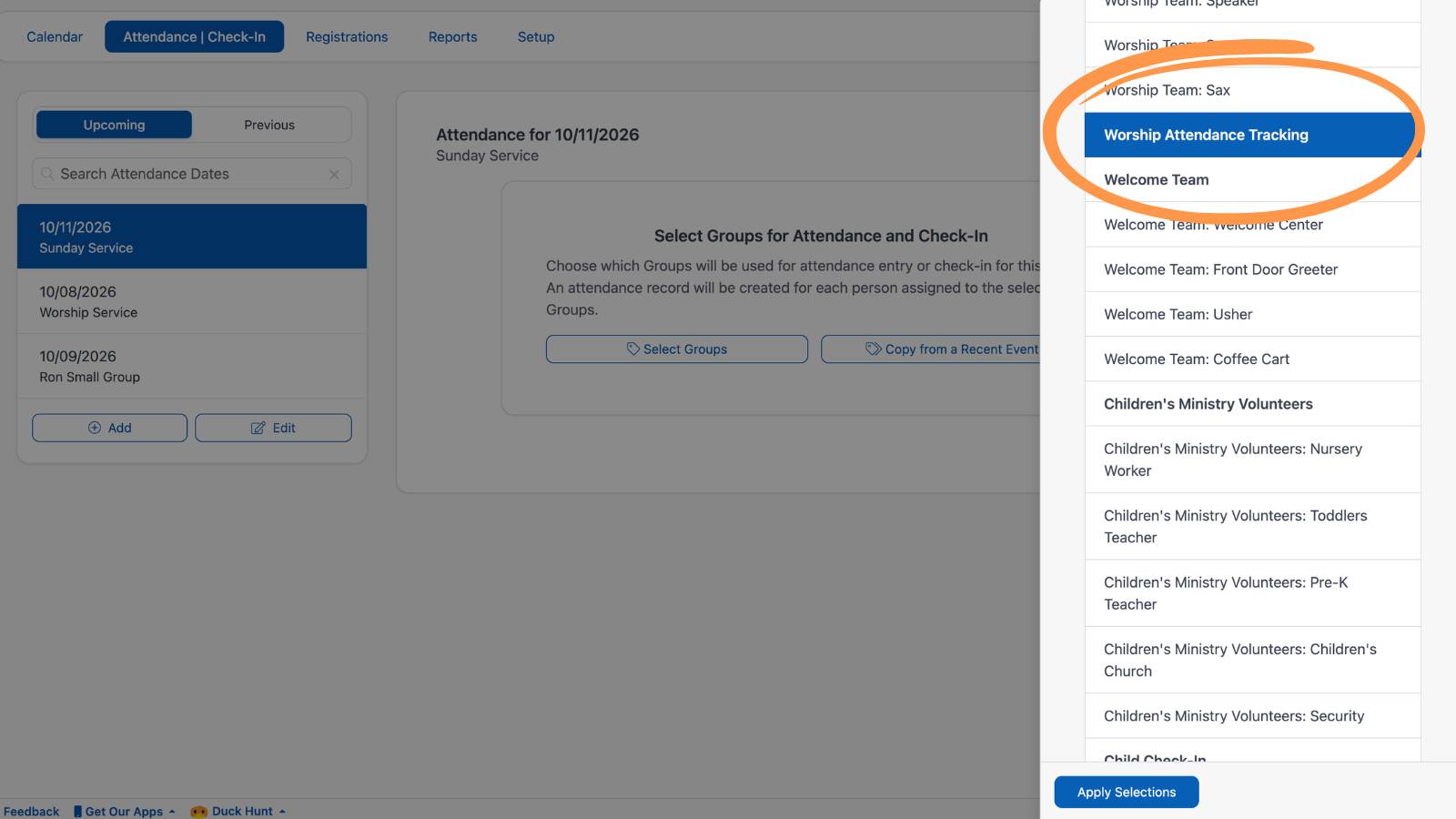Screen dimensions: 1456x819
Task: Select the Worship Team: Sax group
Action: (1252, 90)
